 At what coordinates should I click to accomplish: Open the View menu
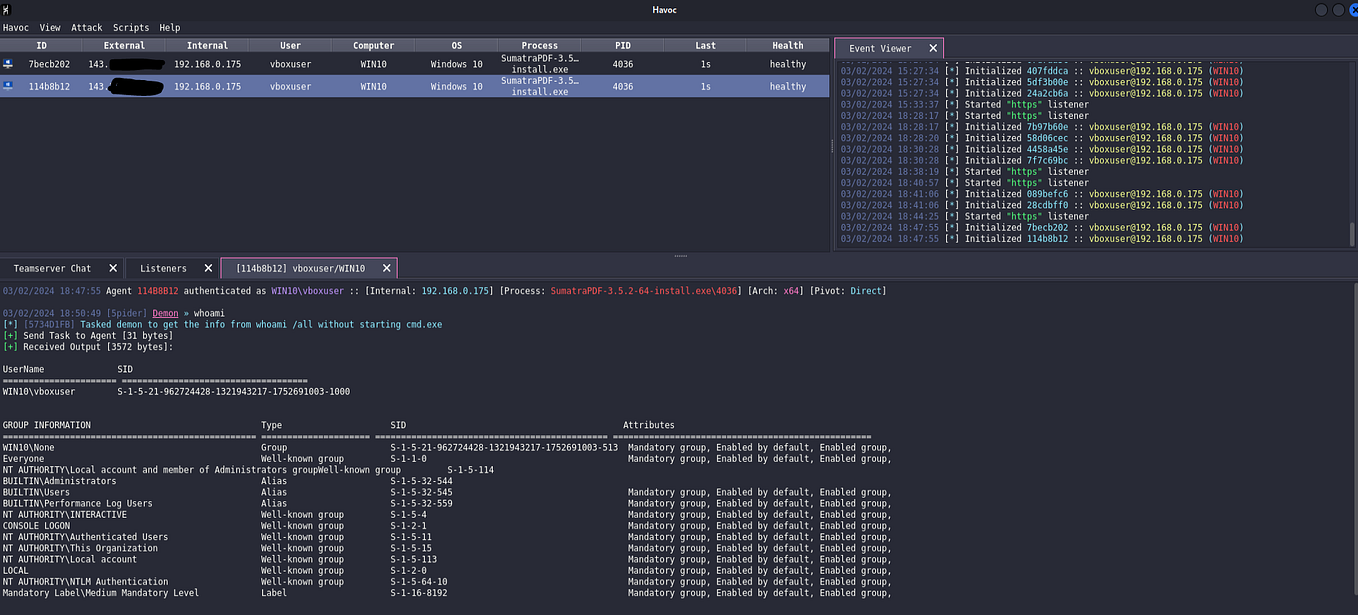[50, 27]
